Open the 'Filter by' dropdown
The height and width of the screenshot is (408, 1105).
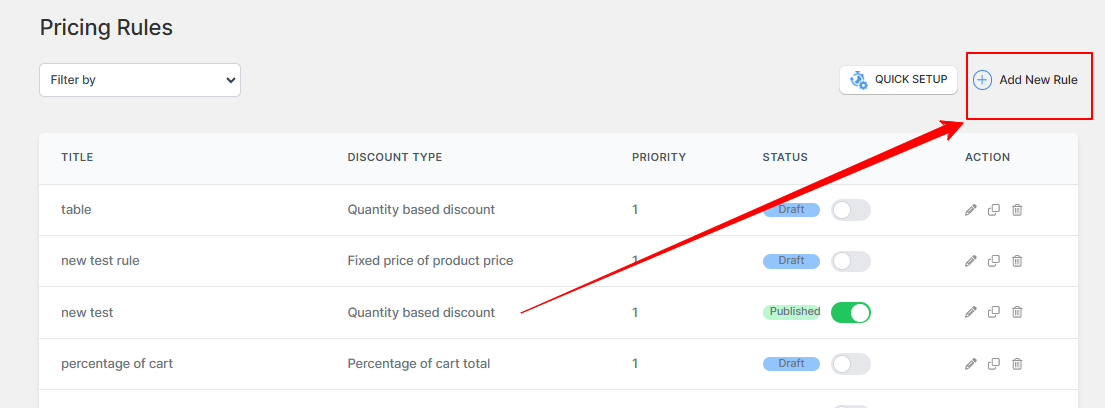click(x=140, y=80)
